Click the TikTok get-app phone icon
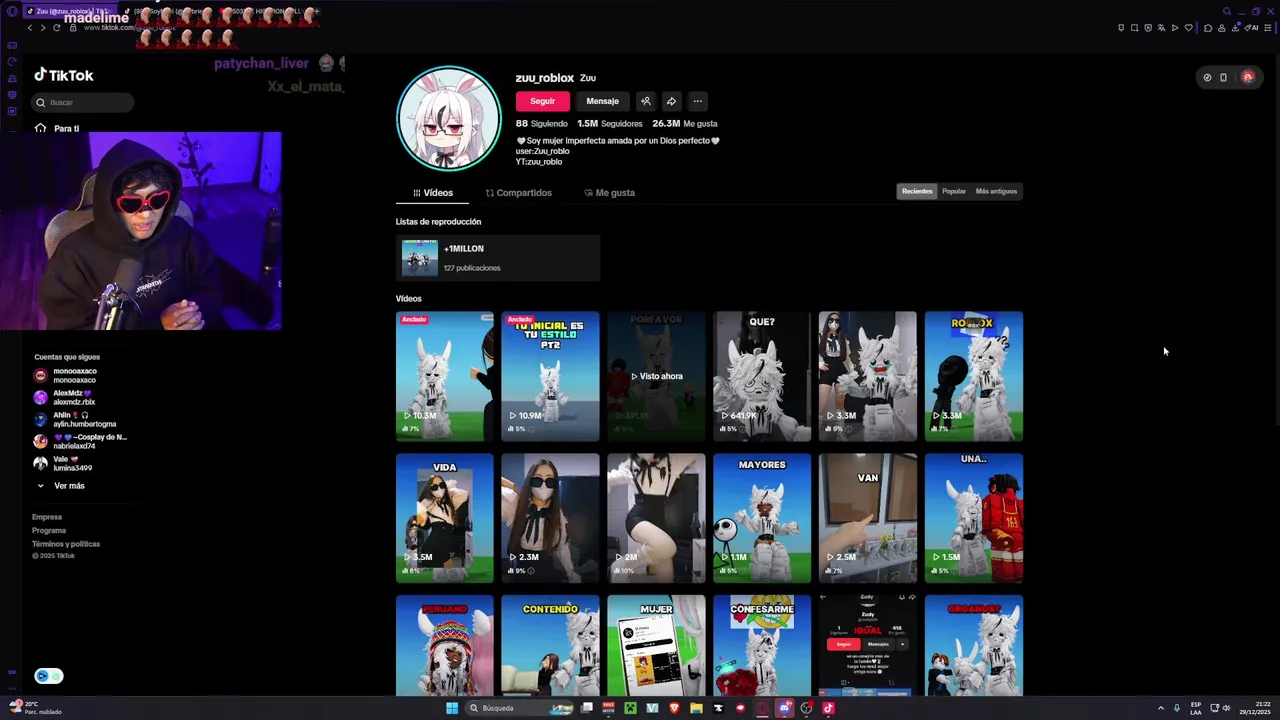Viewport: 1280px width, 720px height. tap(1223, 77)
